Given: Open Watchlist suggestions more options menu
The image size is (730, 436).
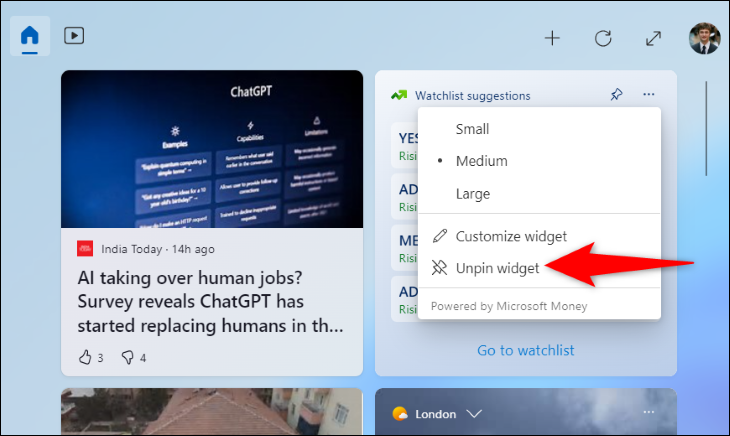Looking at the screenshot, I should 649,94.
